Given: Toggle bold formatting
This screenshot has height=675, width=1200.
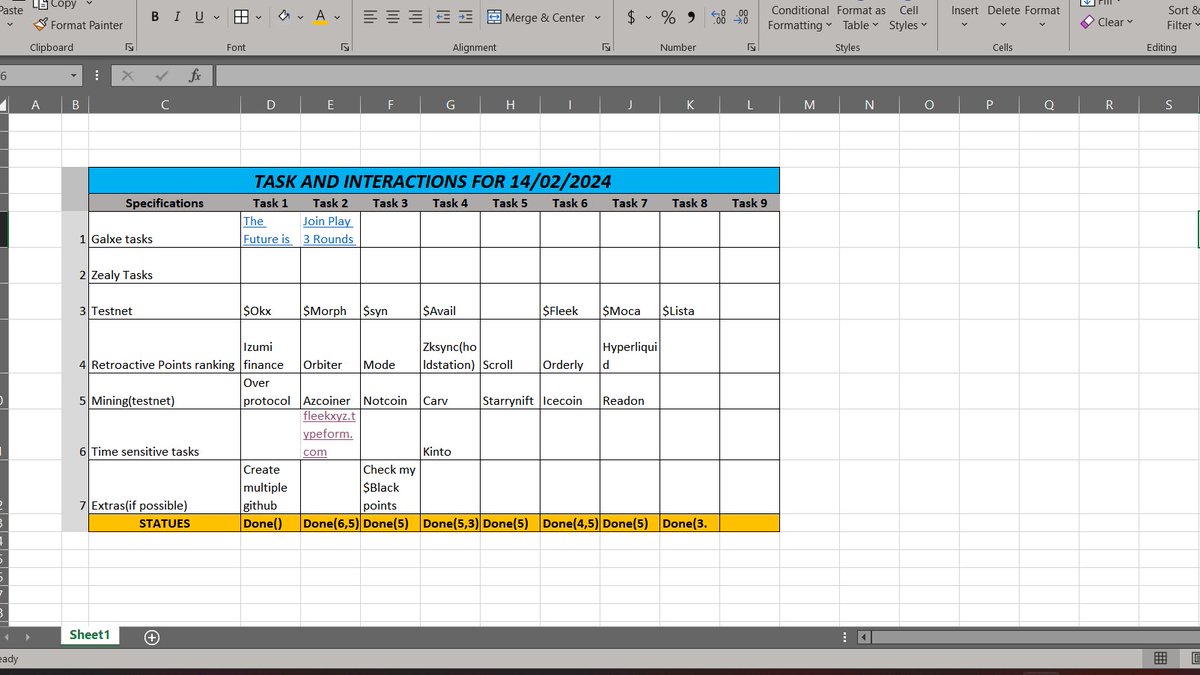Looking at the screenshot, I should click(x=155, y=17).
